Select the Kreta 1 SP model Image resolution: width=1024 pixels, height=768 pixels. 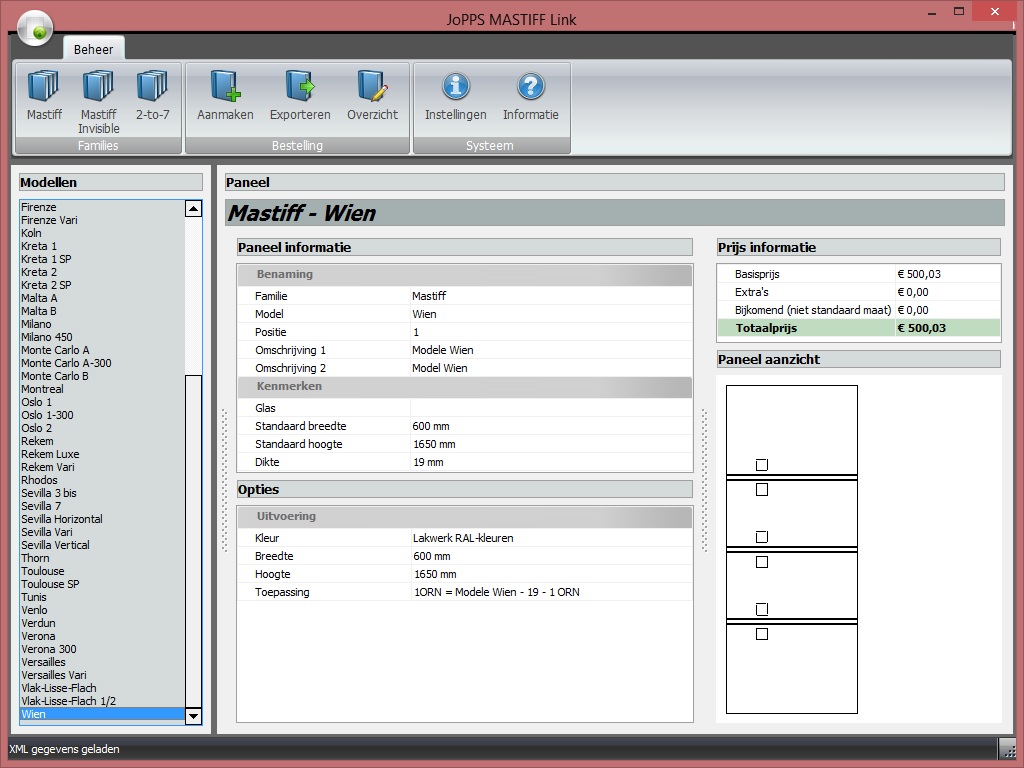pos(102,259)
